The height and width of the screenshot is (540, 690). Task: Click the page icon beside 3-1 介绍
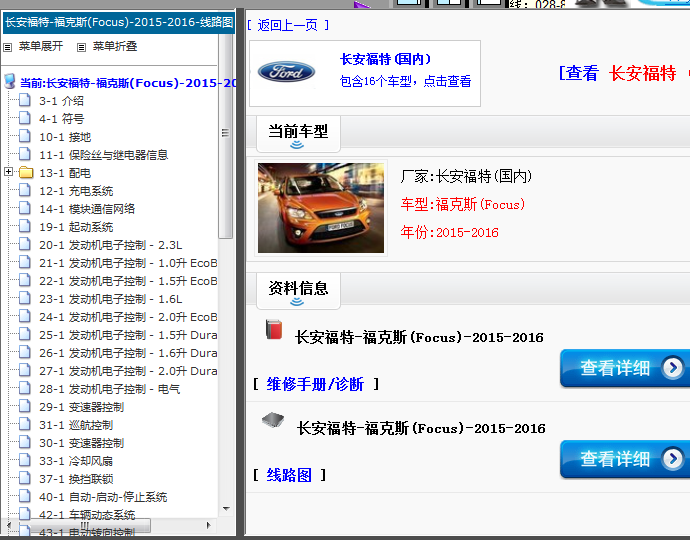coord(26,101)
